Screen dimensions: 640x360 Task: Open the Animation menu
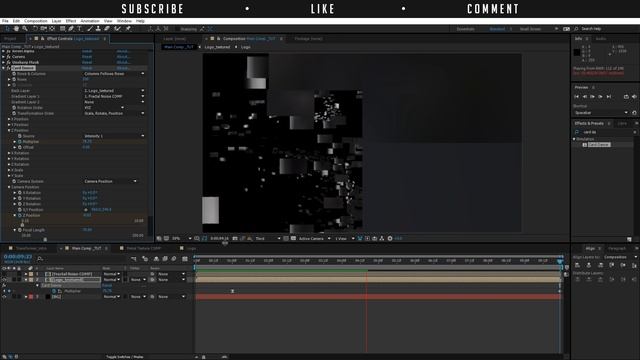pyautogui.click(x=90, y=21)
